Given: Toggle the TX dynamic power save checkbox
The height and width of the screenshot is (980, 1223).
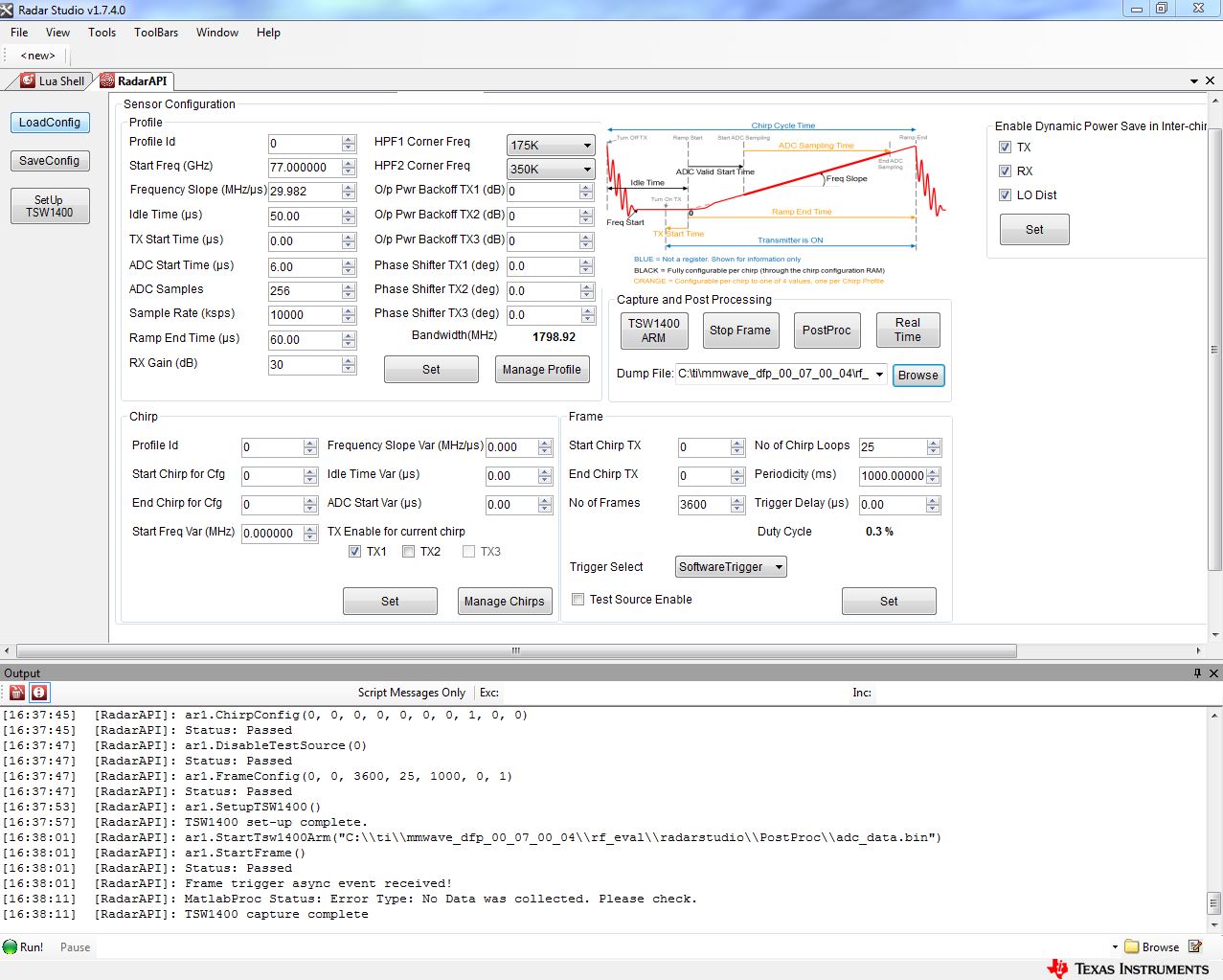Looking at the screenshot, I should (1005, 148).
